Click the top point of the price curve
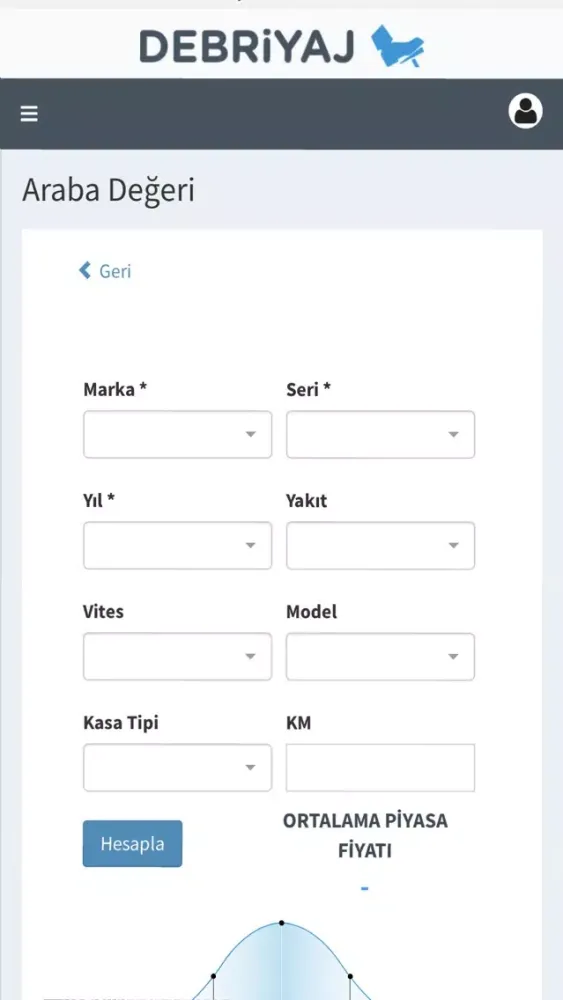Screen dimensions: 563x1000 click(x=281, y=923)
